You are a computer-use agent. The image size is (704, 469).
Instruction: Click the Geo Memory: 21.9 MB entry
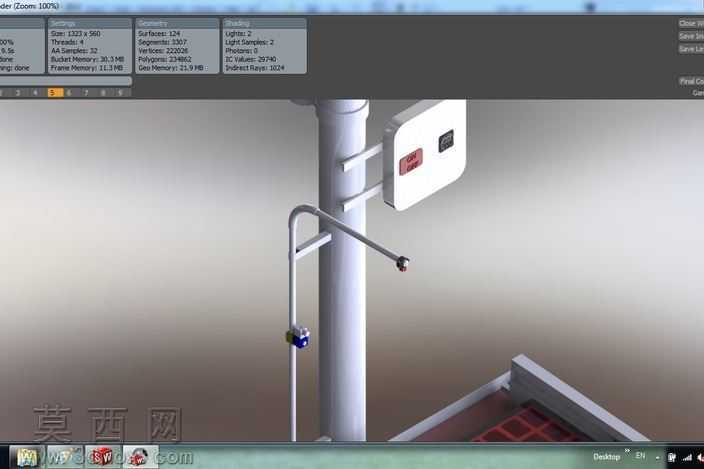pos(171,68)
